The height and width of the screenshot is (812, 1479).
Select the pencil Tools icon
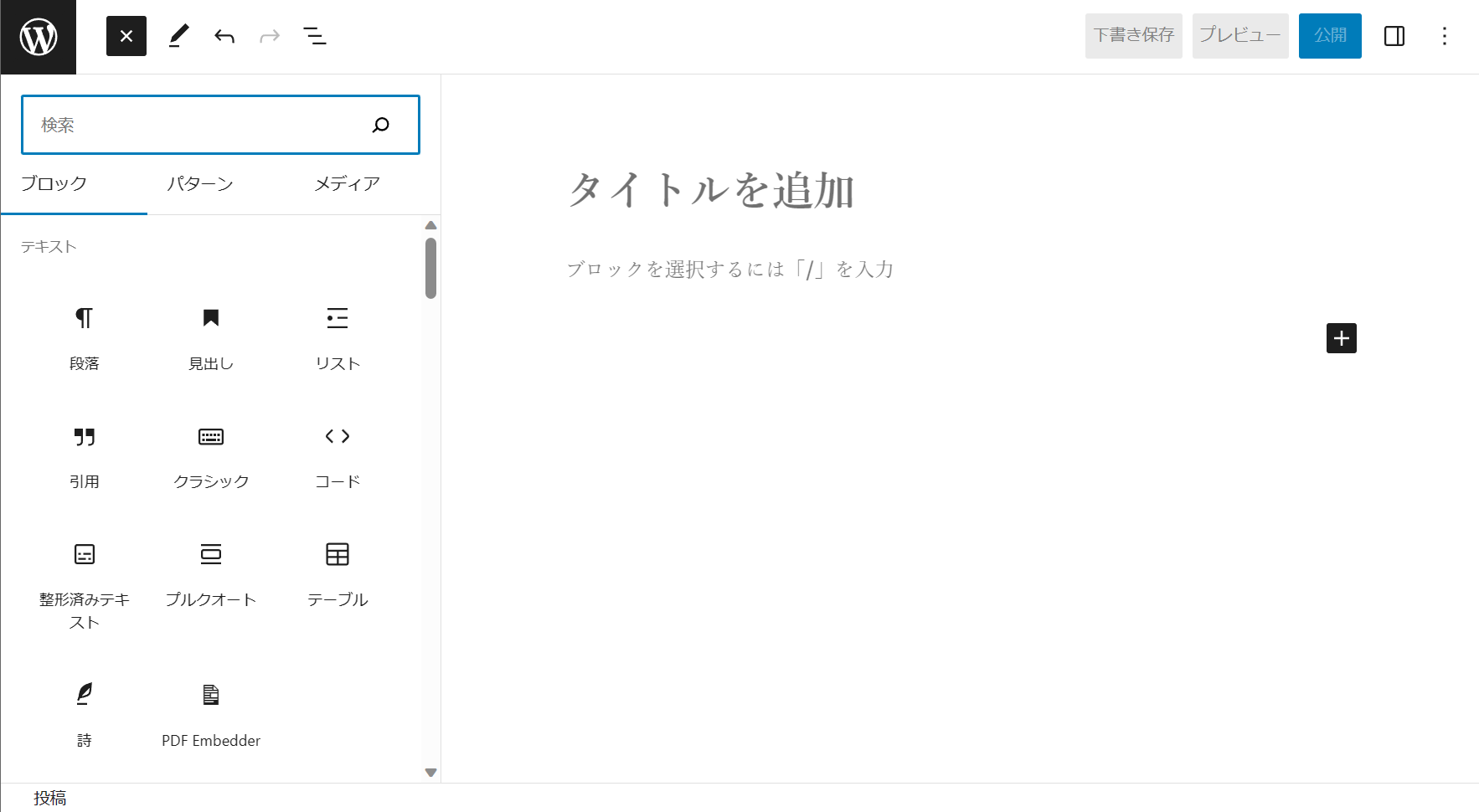point(178,36)
